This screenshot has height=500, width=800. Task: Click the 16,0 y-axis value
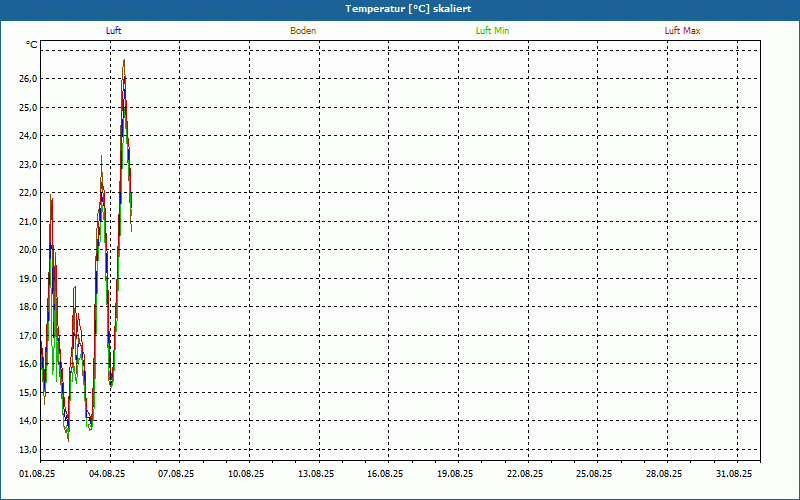click(x=28, y=364)
